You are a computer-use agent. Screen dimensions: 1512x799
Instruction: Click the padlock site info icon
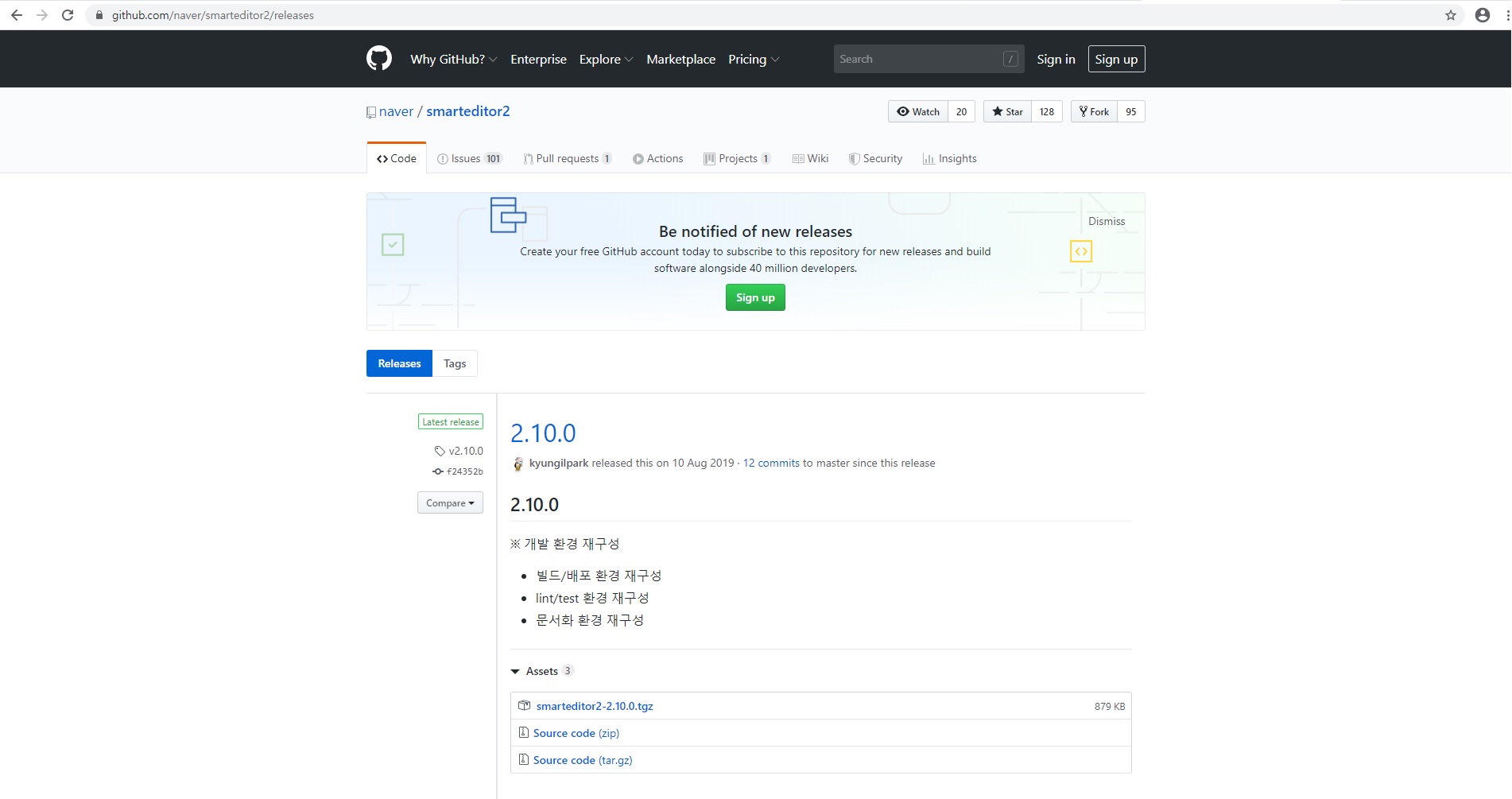(x=99, y=15)
